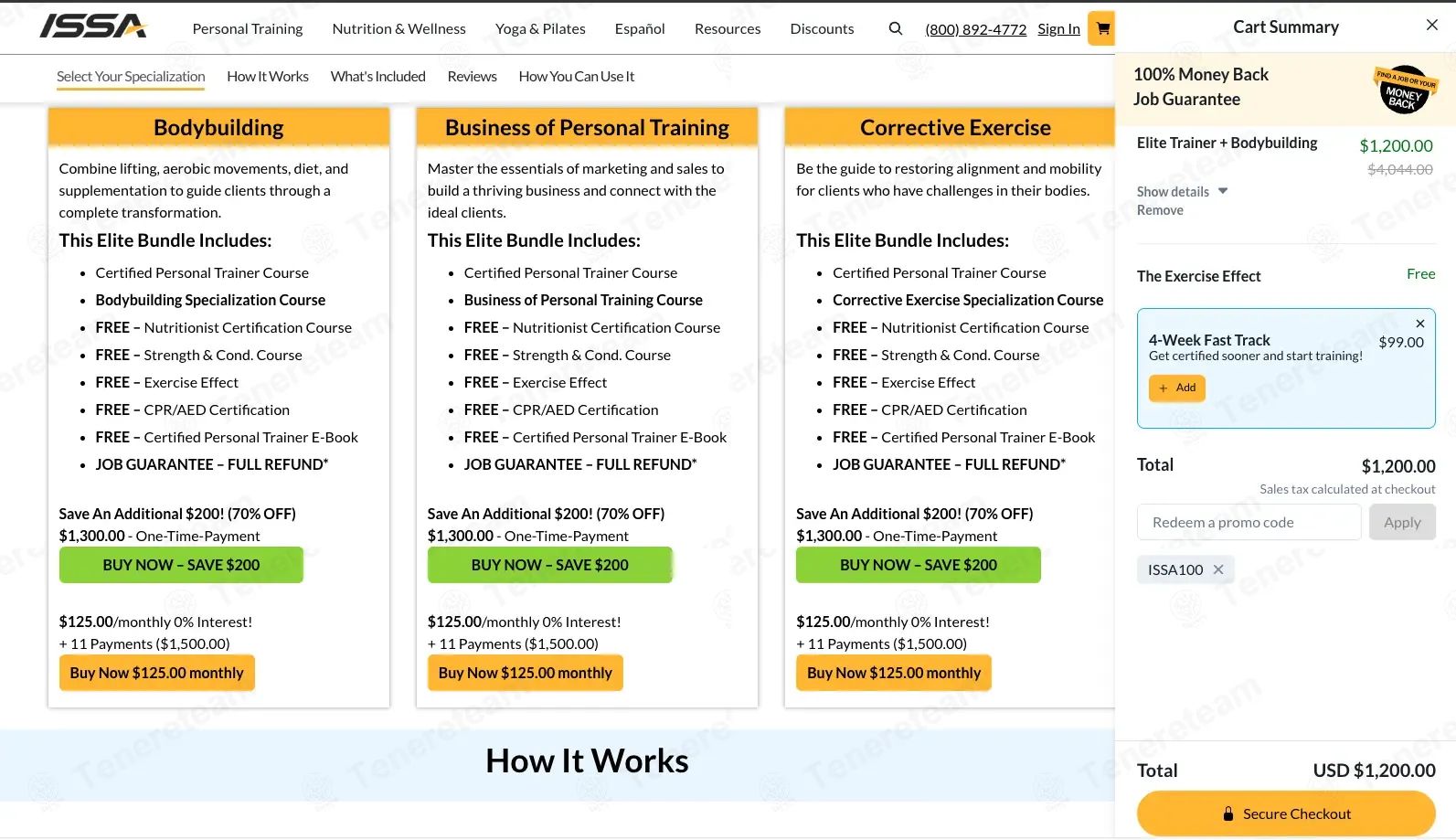
Task: Go to What's Included tab
Action: 378,77
